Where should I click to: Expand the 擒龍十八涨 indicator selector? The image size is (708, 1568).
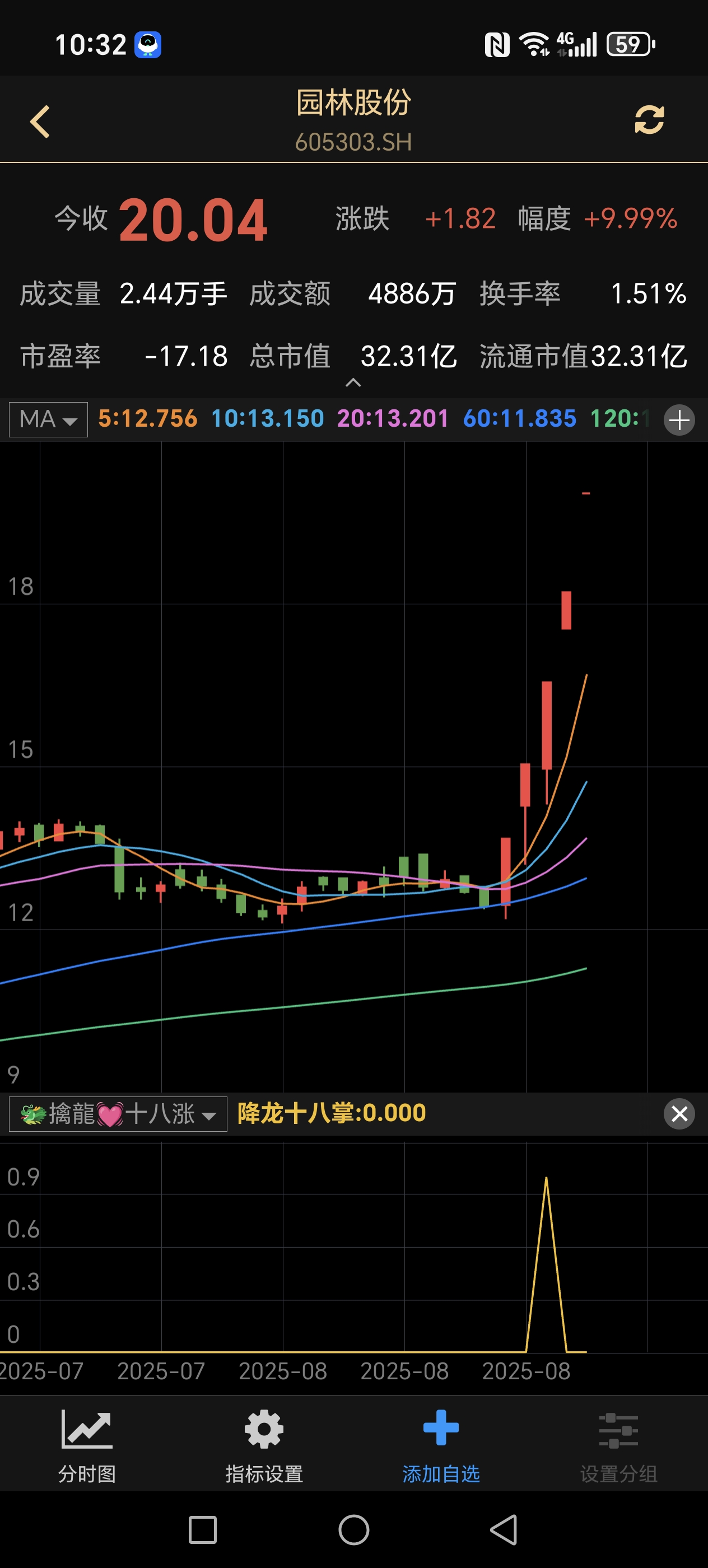tap(118, 1114)
